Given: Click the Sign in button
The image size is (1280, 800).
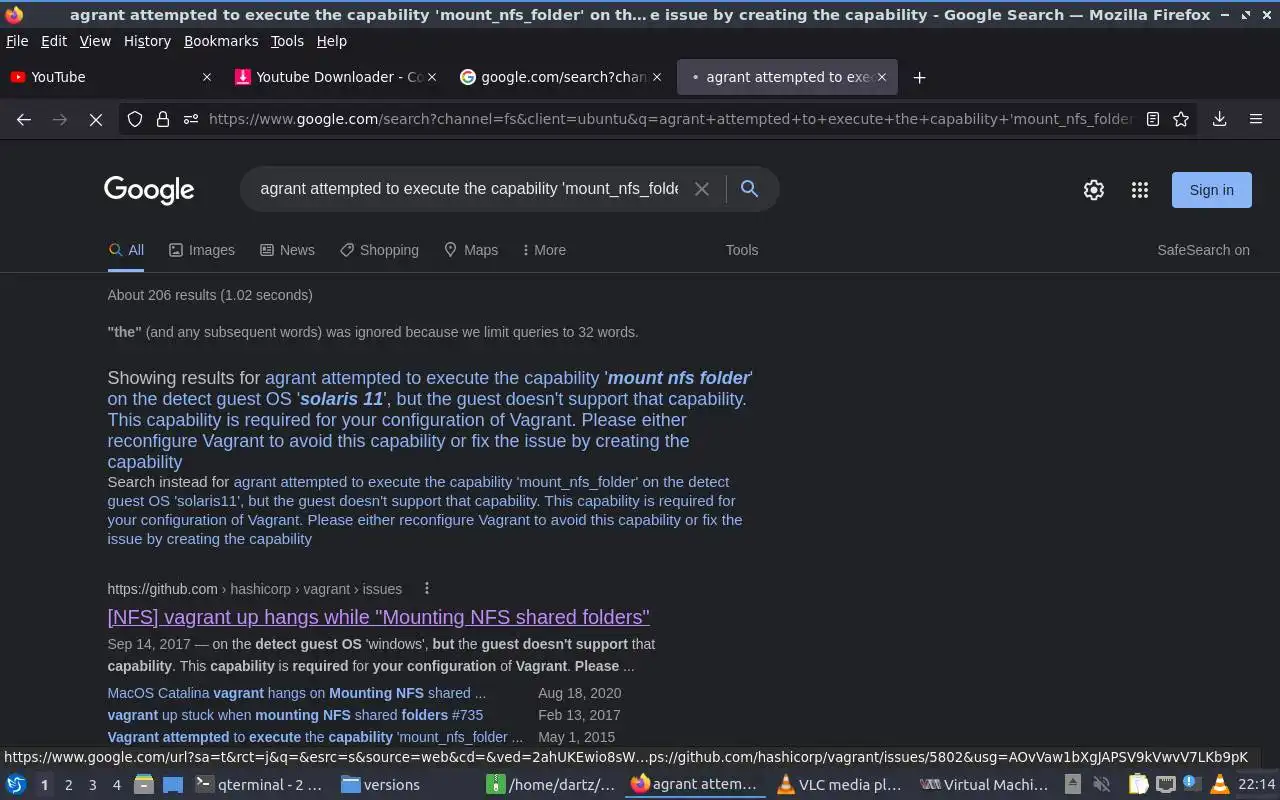Looking at the screenshot, I should tap(1211, 190).
